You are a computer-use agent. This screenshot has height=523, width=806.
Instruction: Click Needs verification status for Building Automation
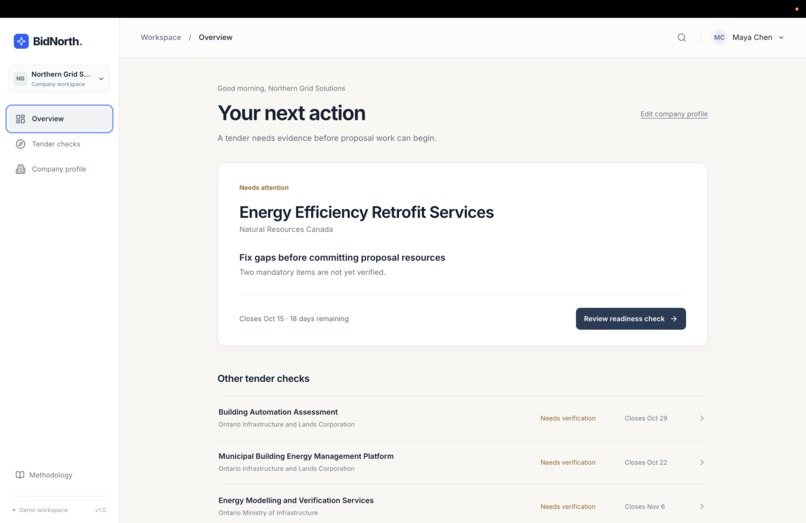[568, 418]
